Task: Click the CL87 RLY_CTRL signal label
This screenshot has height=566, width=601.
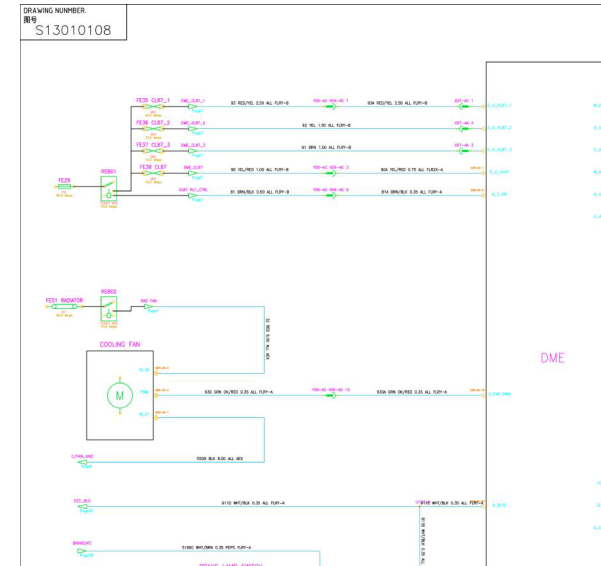Action: point(193,190)
